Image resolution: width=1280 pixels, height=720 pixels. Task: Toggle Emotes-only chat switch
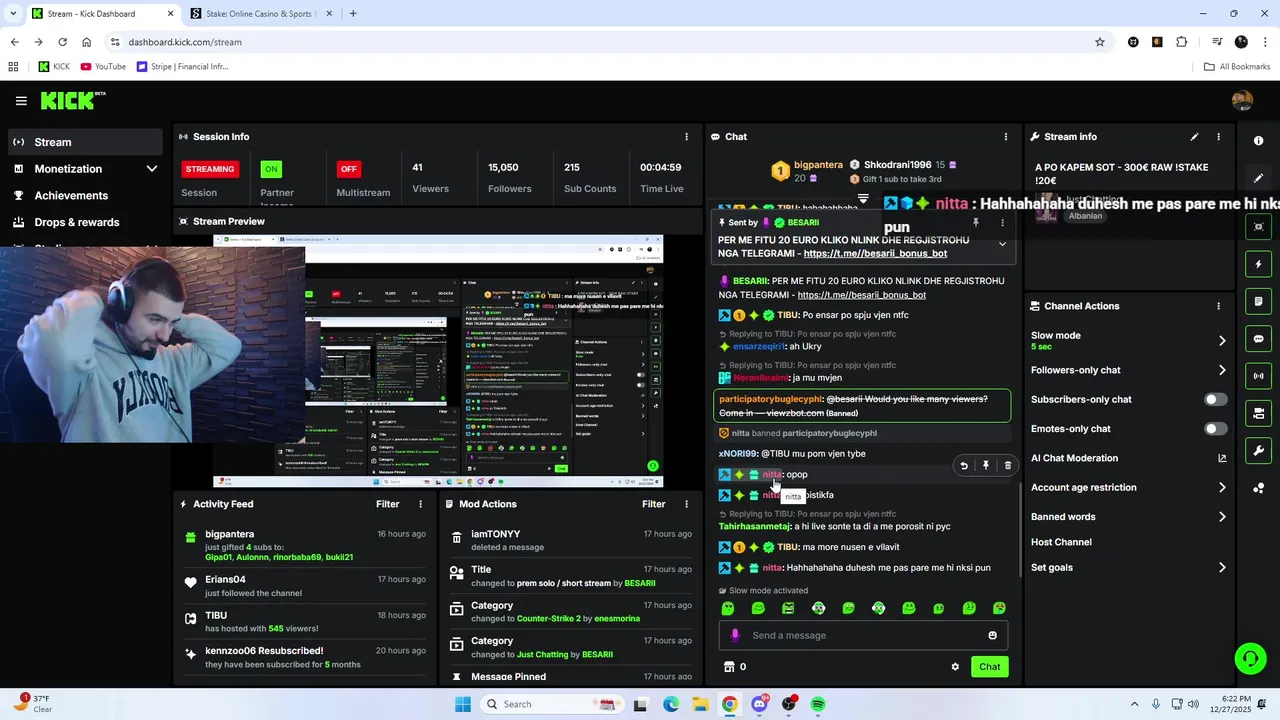[x=1215, y=429]
